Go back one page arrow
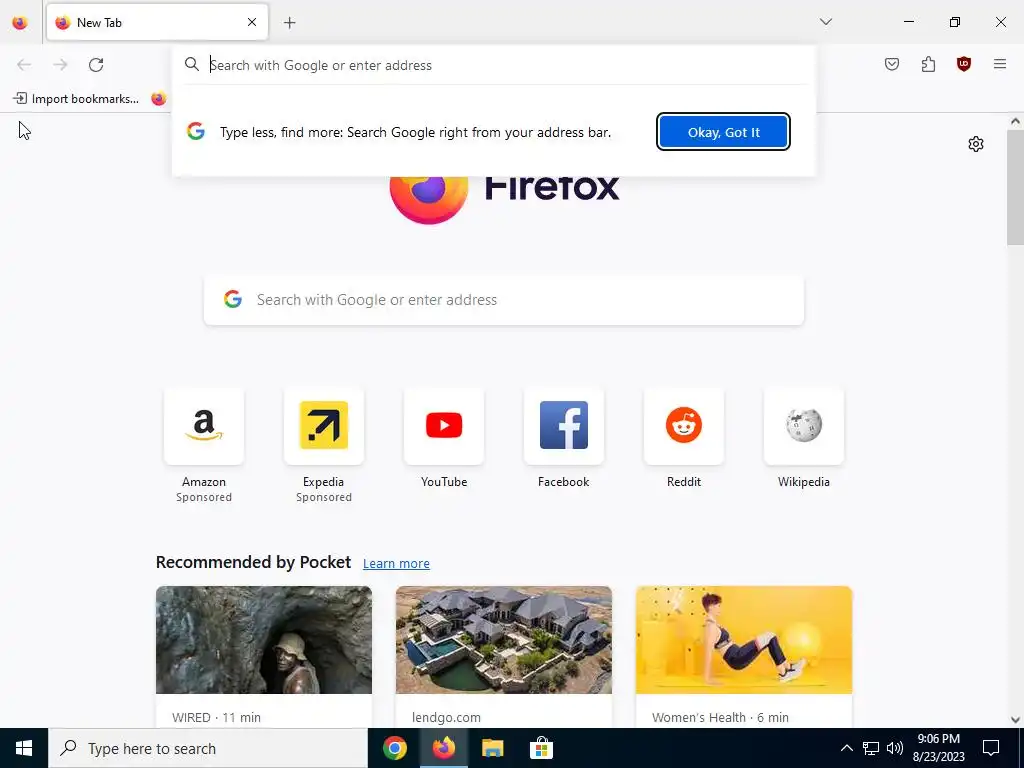The height and width of the screenshot is (768, 1024). click(x=24, y=65)
